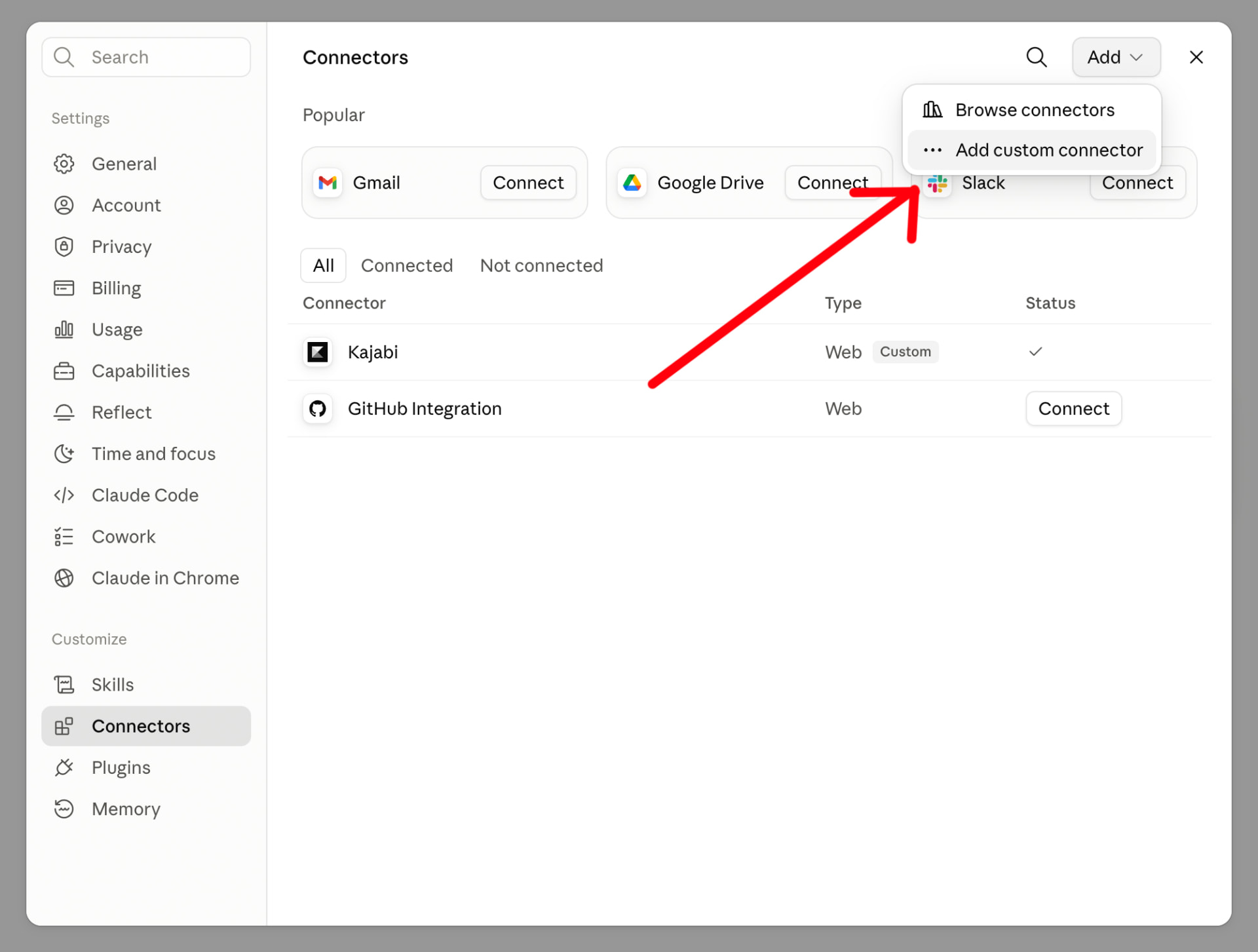Open Reflect settings

click(x=146, y=412)
